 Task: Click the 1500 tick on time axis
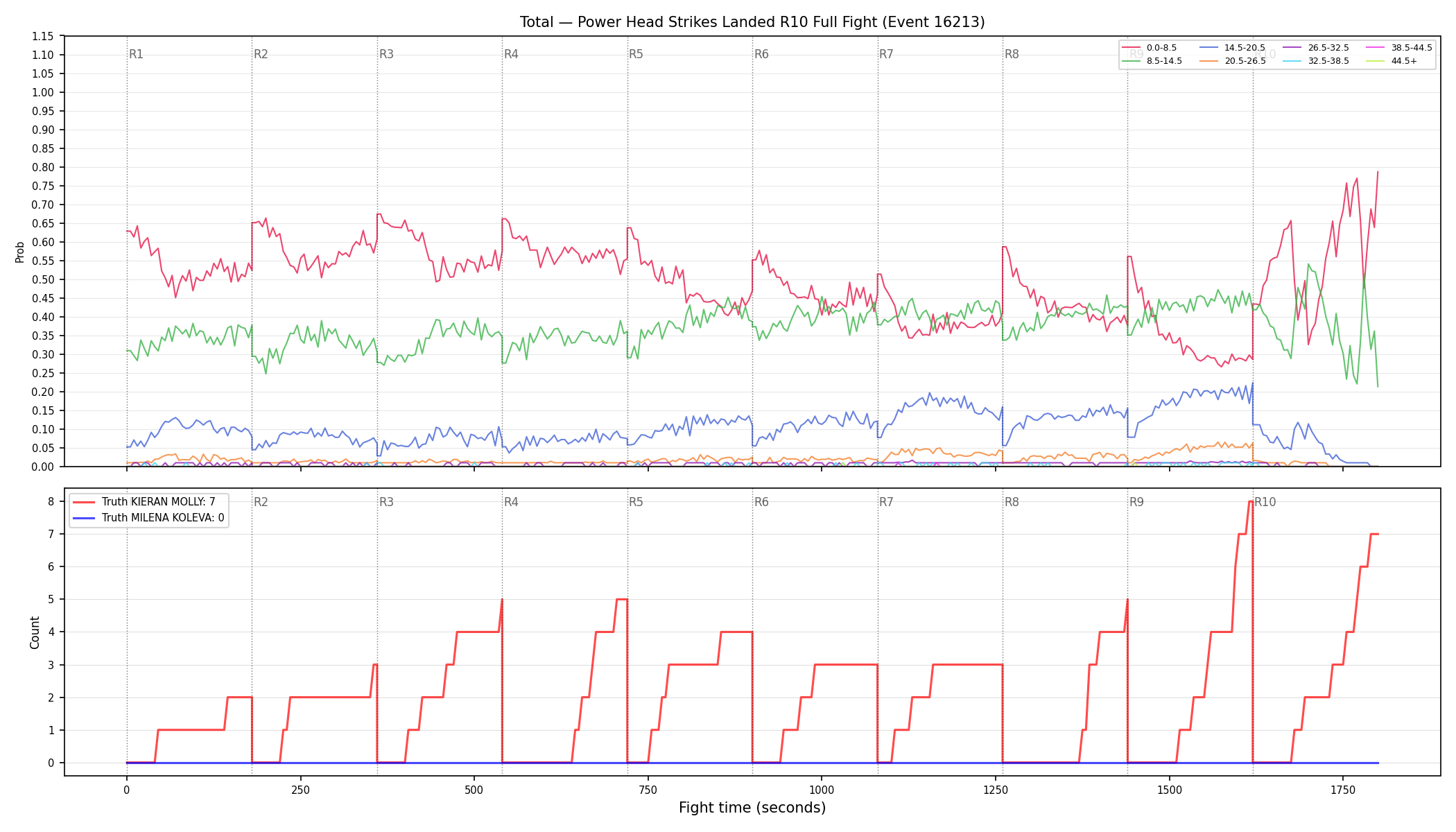[1170, 790]
